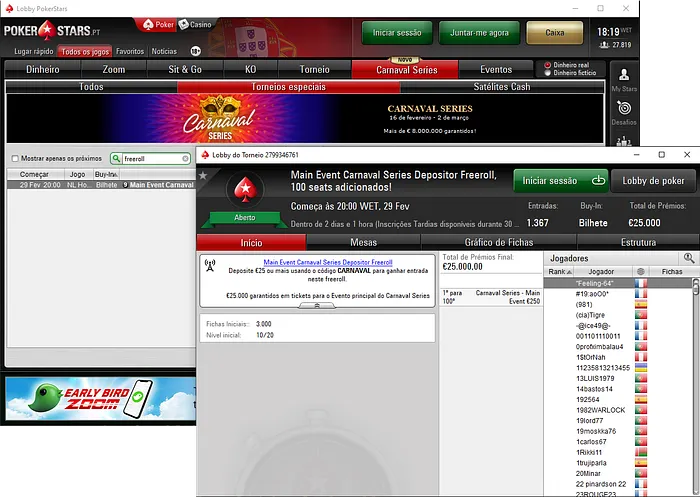Select player *Feeling-64* in the list
Screen dimensions: 700x497
tap(618, 283)
